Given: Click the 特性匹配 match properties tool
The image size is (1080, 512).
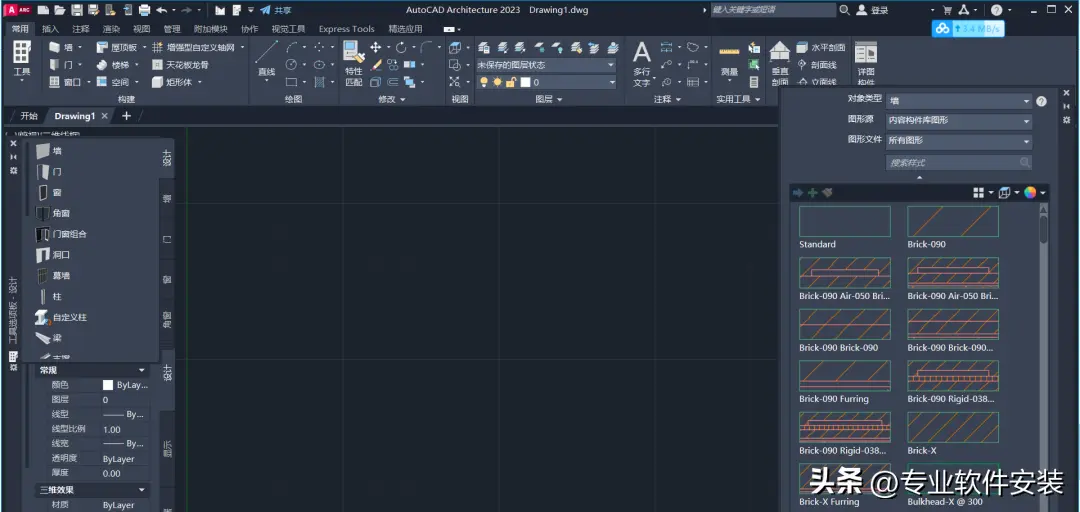Looking at the screenshot, I should point(353,63).
